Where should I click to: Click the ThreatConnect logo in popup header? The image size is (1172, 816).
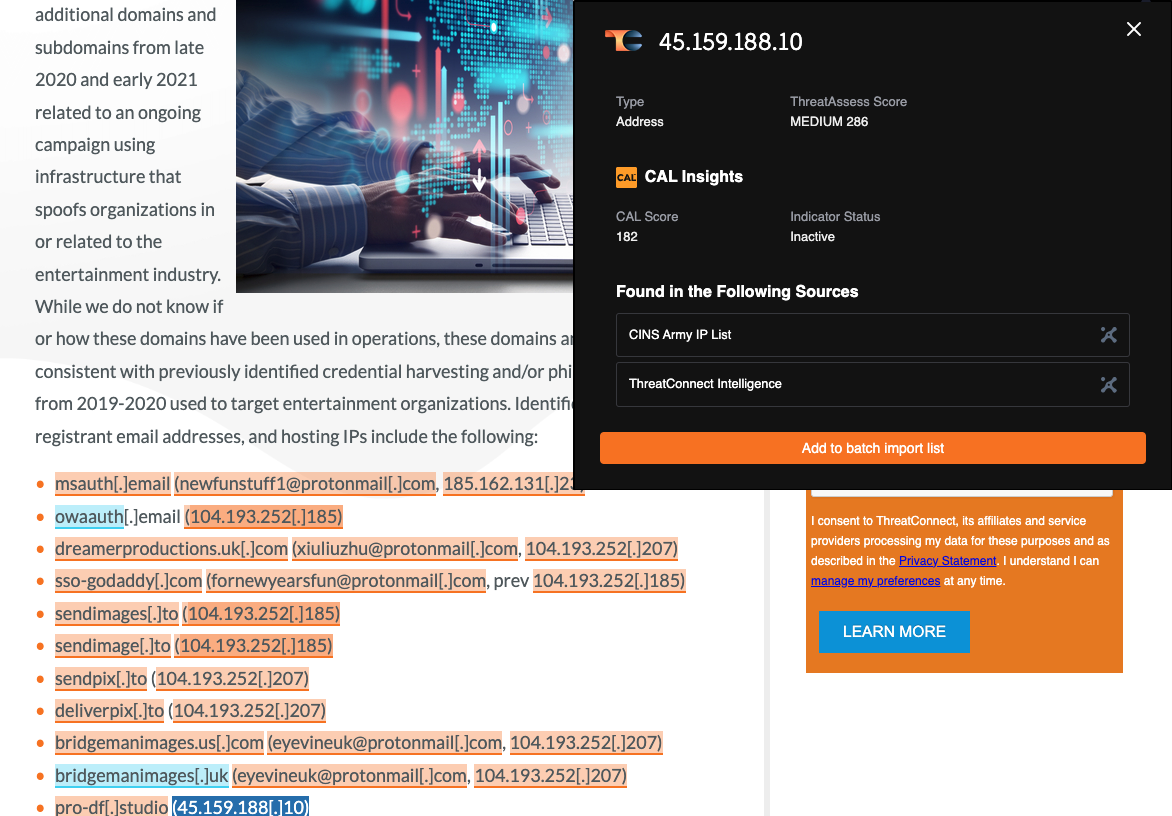coord(623,41)
